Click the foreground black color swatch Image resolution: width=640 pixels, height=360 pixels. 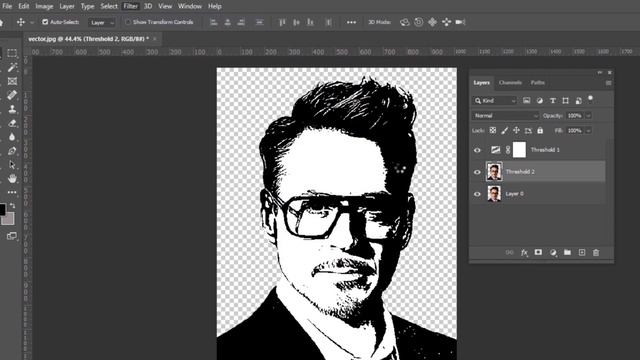(x=2, y=209)
